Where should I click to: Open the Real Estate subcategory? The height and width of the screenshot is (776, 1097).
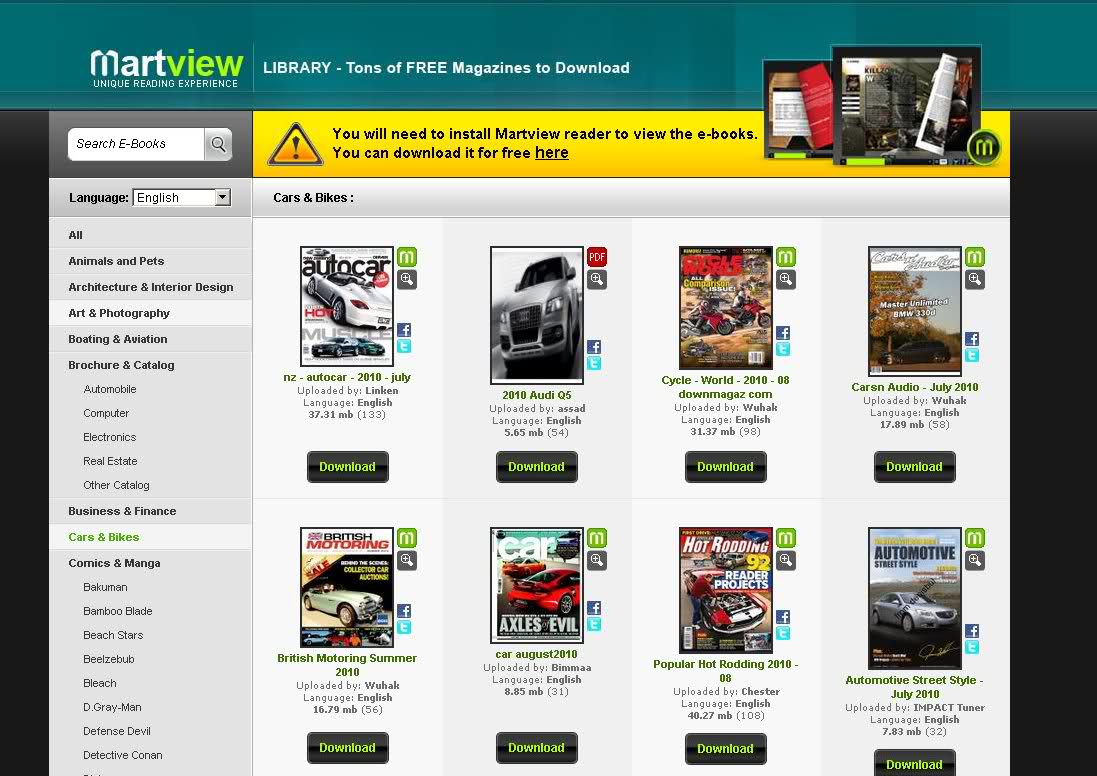coord(111,461)
